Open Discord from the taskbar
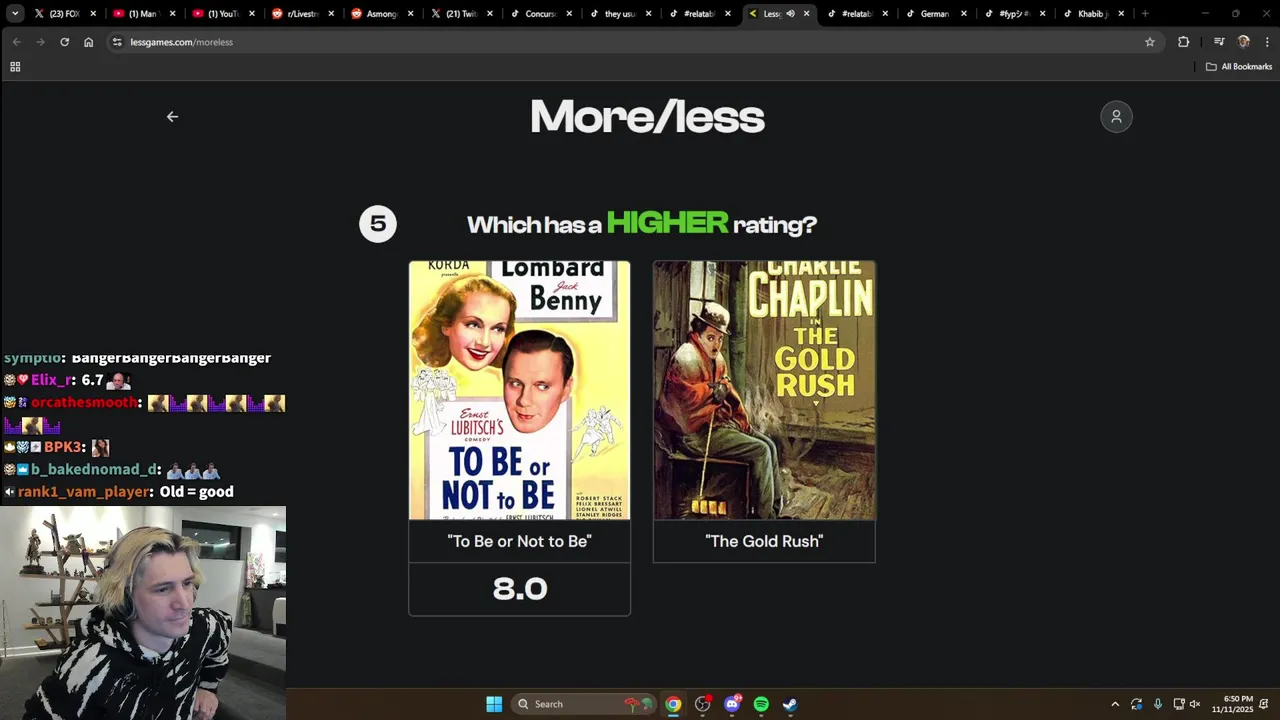Image resolution: width=1280 pixels, height=720 pixels. pyautogui.click(x=732, y=704)
